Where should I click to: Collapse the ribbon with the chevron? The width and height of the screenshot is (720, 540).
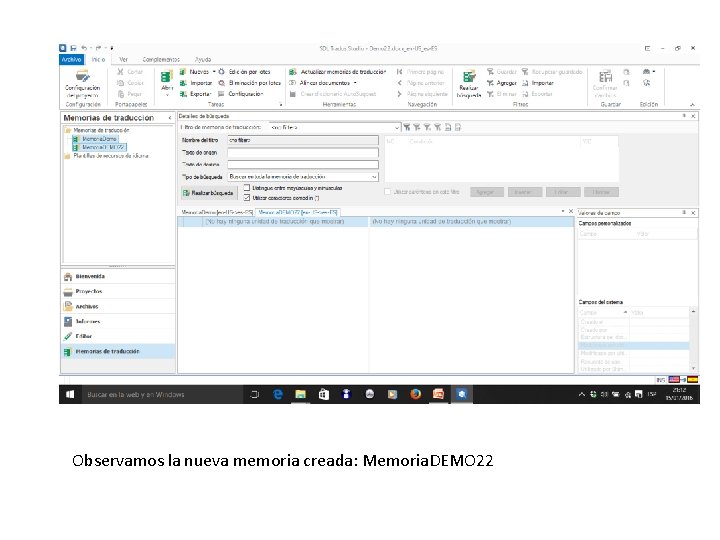tap(692, 105)
